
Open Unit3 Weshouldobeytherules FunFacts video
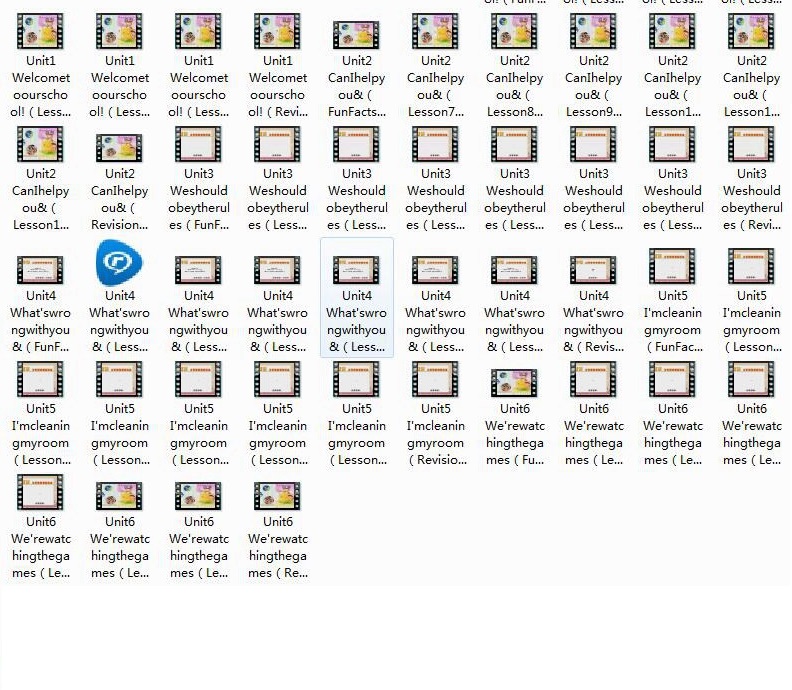[x=199, y=147]
